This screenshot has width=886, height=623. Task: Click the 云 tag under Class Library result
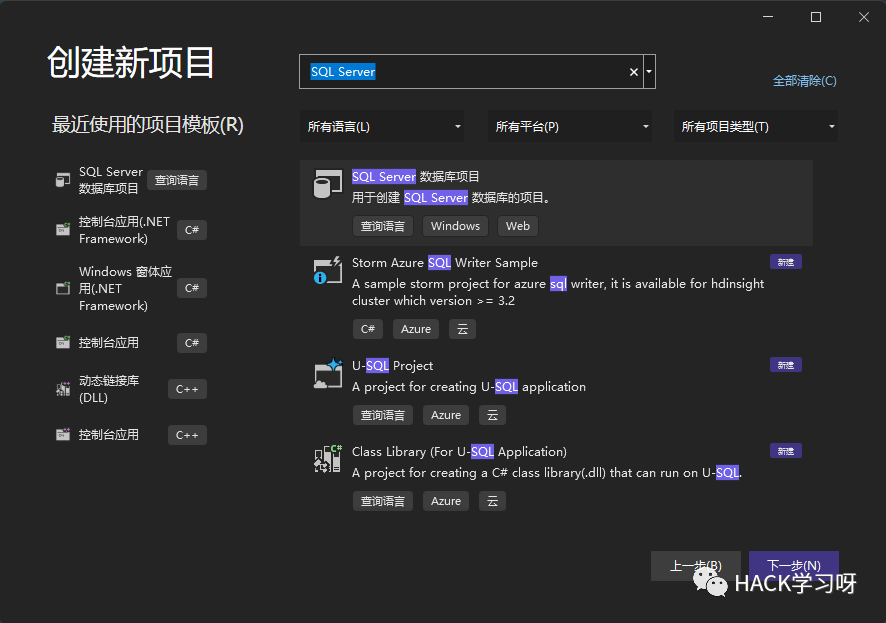[492, 501]
